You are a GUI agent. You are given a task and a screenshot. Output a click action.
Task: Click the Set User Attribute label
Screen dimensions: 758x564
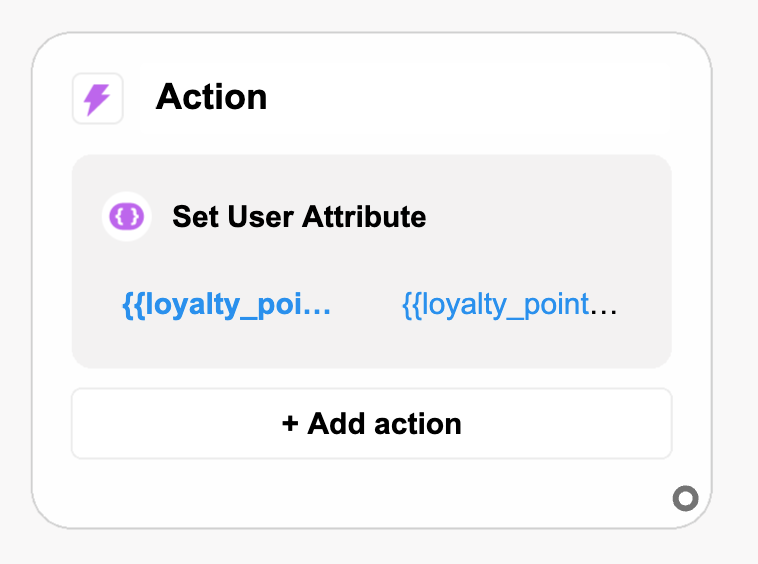(299, 217)
